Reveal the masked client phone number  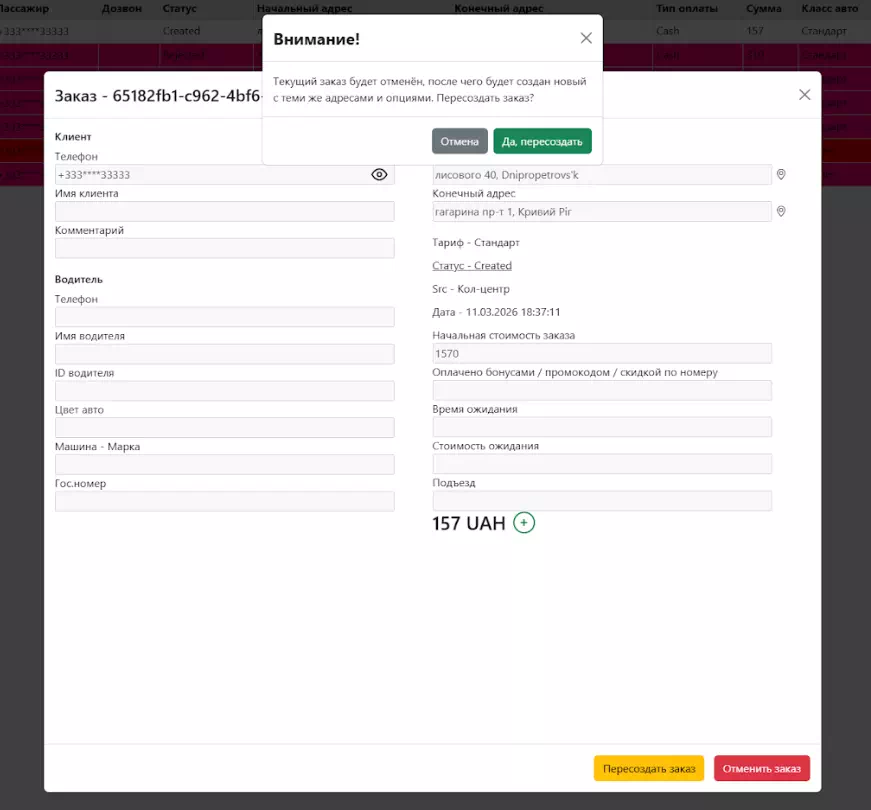pos(379,174)
